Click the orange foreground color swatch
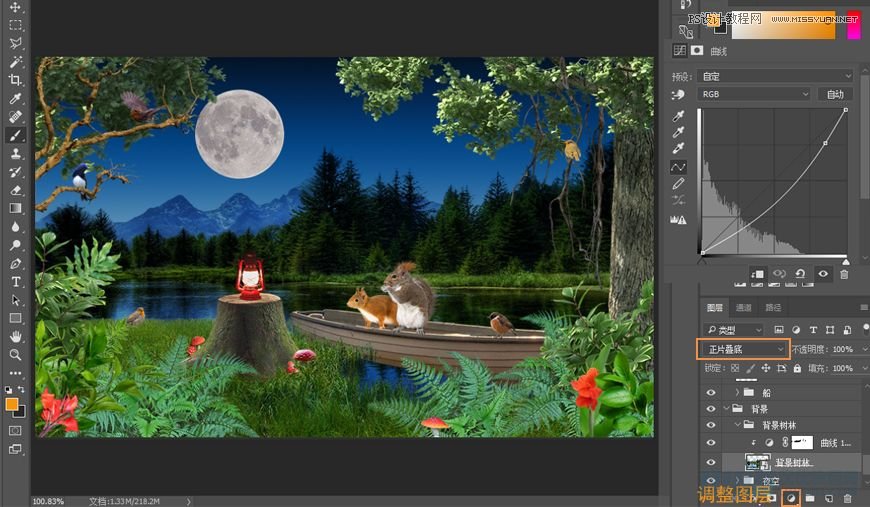Viewport: 870px width, 507px height. click(x=12, y=404)
